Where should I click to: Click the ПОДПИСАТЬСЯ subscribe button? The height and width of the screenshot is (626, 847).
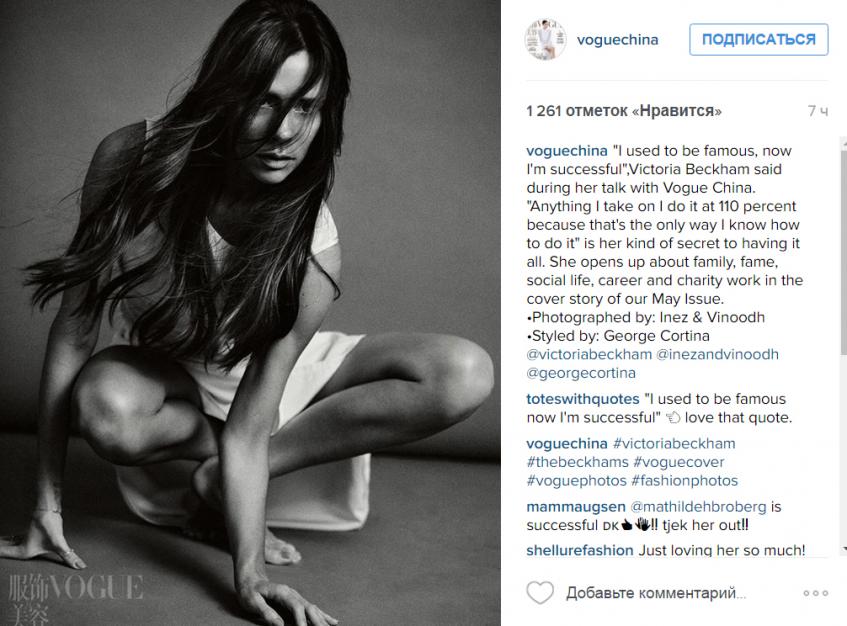758,39
